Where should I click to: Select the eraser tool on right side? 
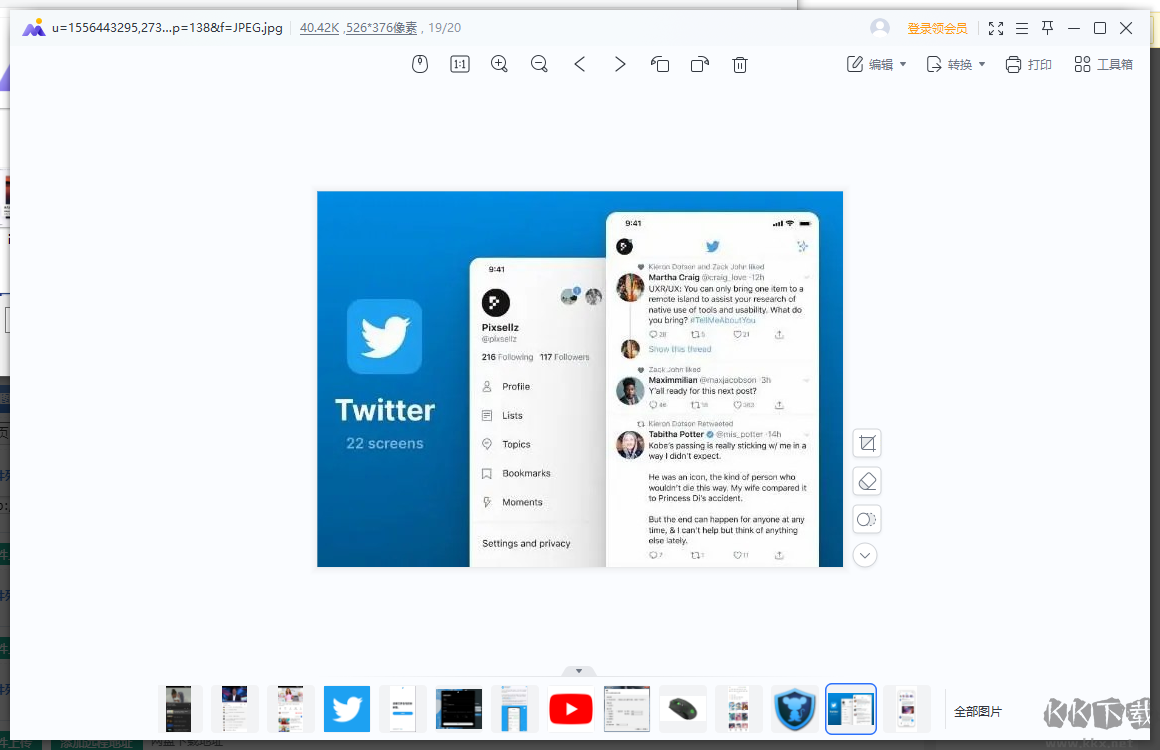867,481
